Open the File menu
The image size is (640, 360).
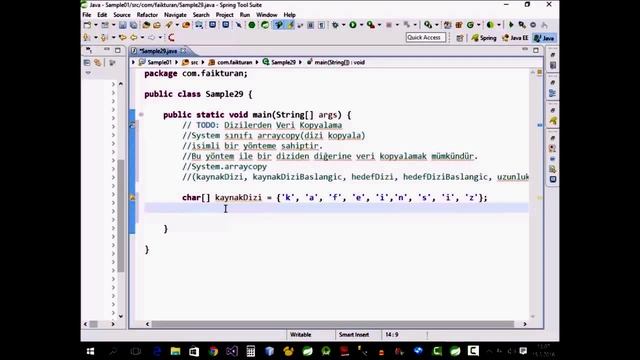pyautogui.click(x=87, y=15)
